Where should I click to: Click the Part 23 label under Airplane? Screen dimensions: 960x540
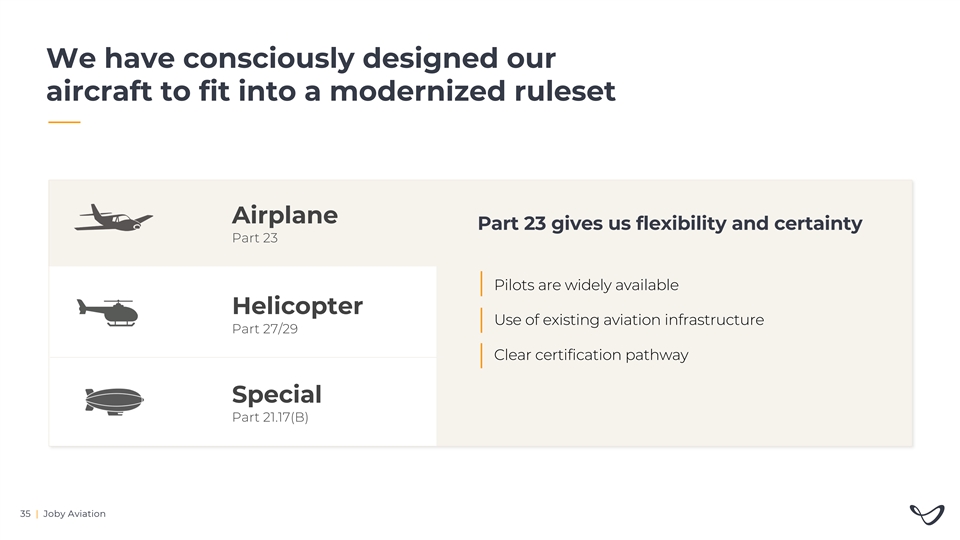(x=254, y=239)
